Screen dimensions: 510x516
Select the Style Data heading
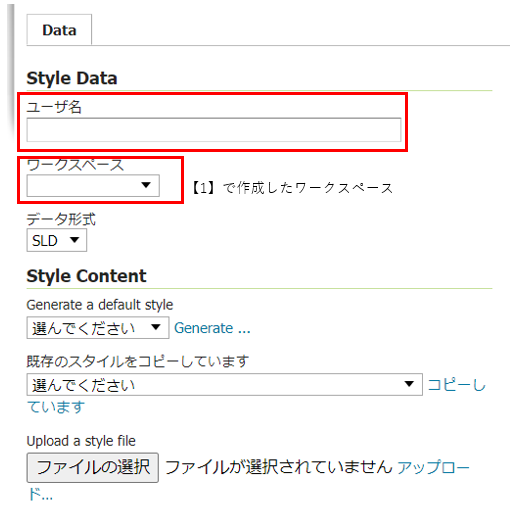tap(72, 78)
